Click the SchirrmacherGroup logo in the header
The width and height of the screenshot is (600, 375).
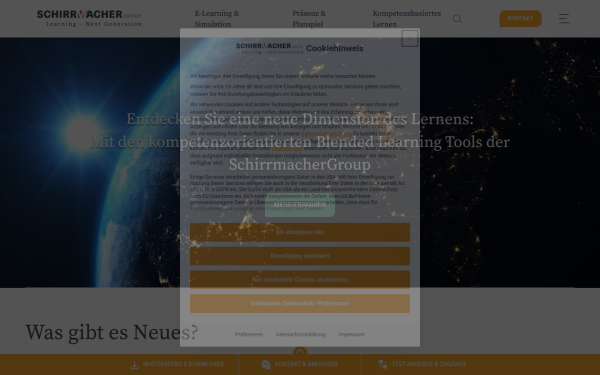[89, 18]
